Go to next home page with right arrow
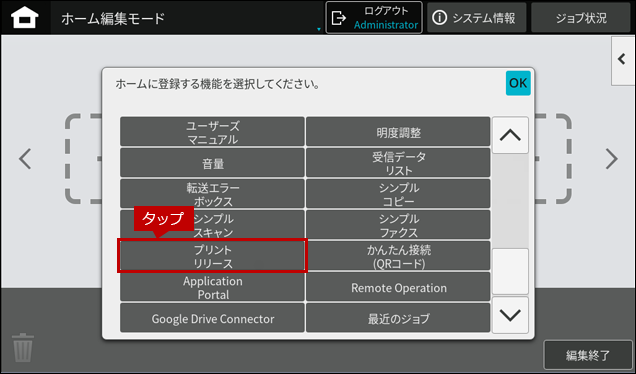 coord(611,159)
